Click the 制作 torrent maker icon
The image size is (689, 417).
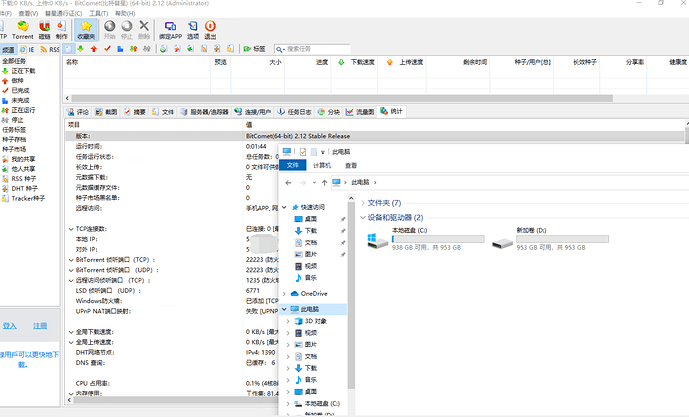pos(62,28)
